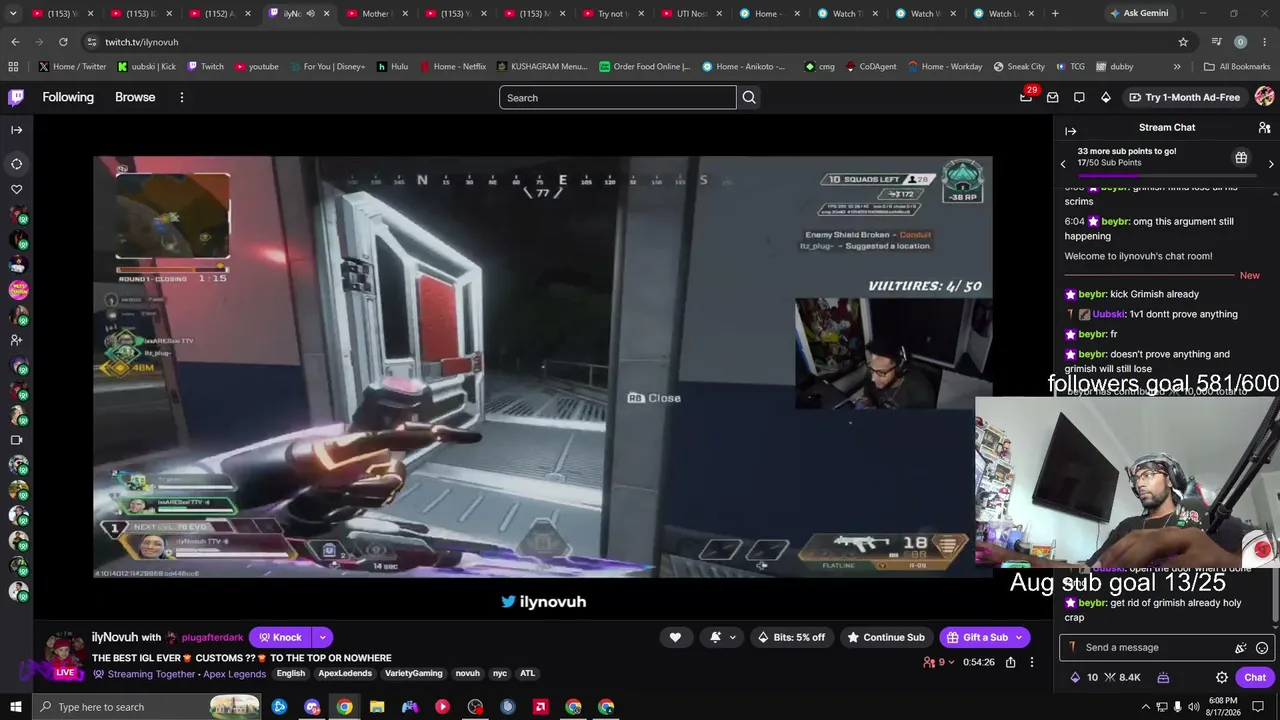Send message with Chat button
The image size is (1280, 720).
coord(1255,677)
